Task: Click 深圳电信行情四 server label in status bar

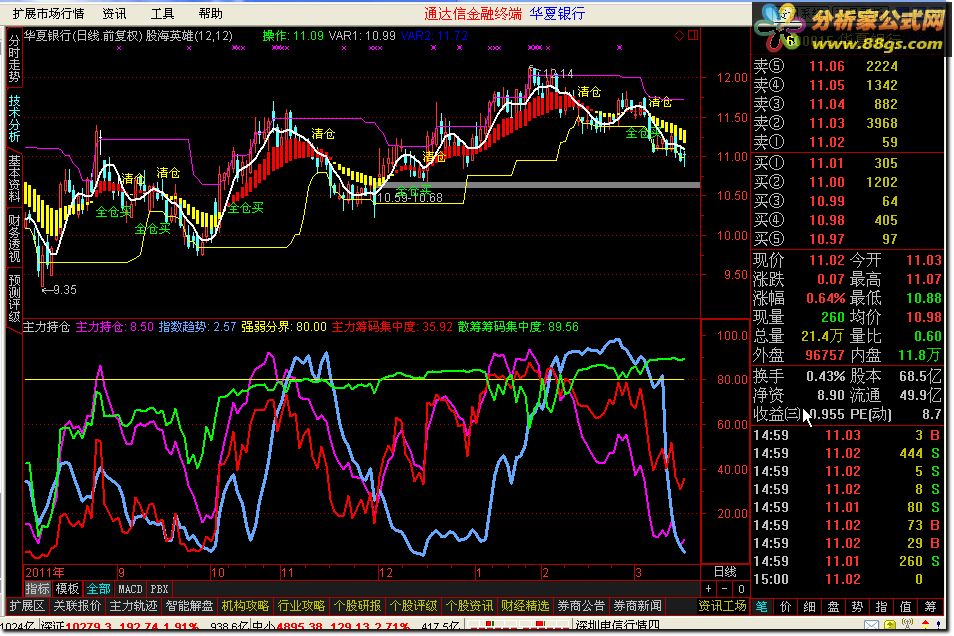Action: [x=618, y=626]
